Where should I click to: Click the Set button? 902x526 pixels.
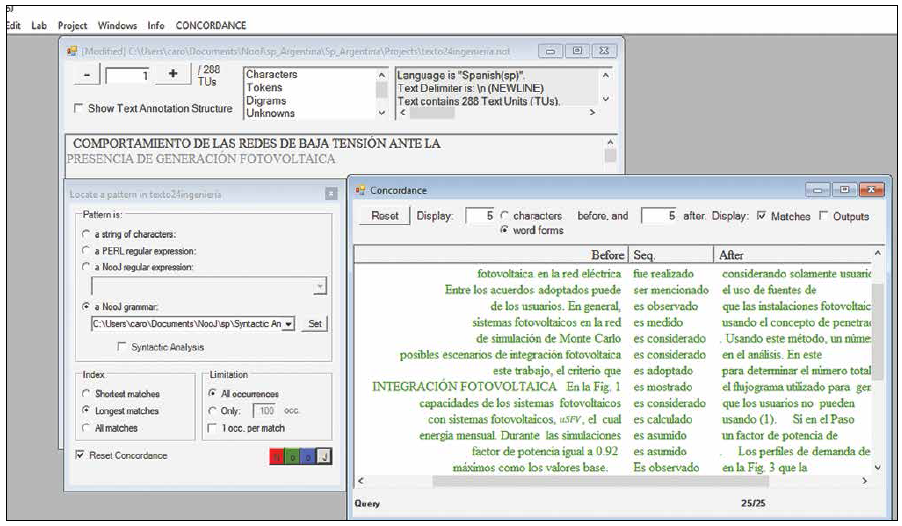coord(313,324)
